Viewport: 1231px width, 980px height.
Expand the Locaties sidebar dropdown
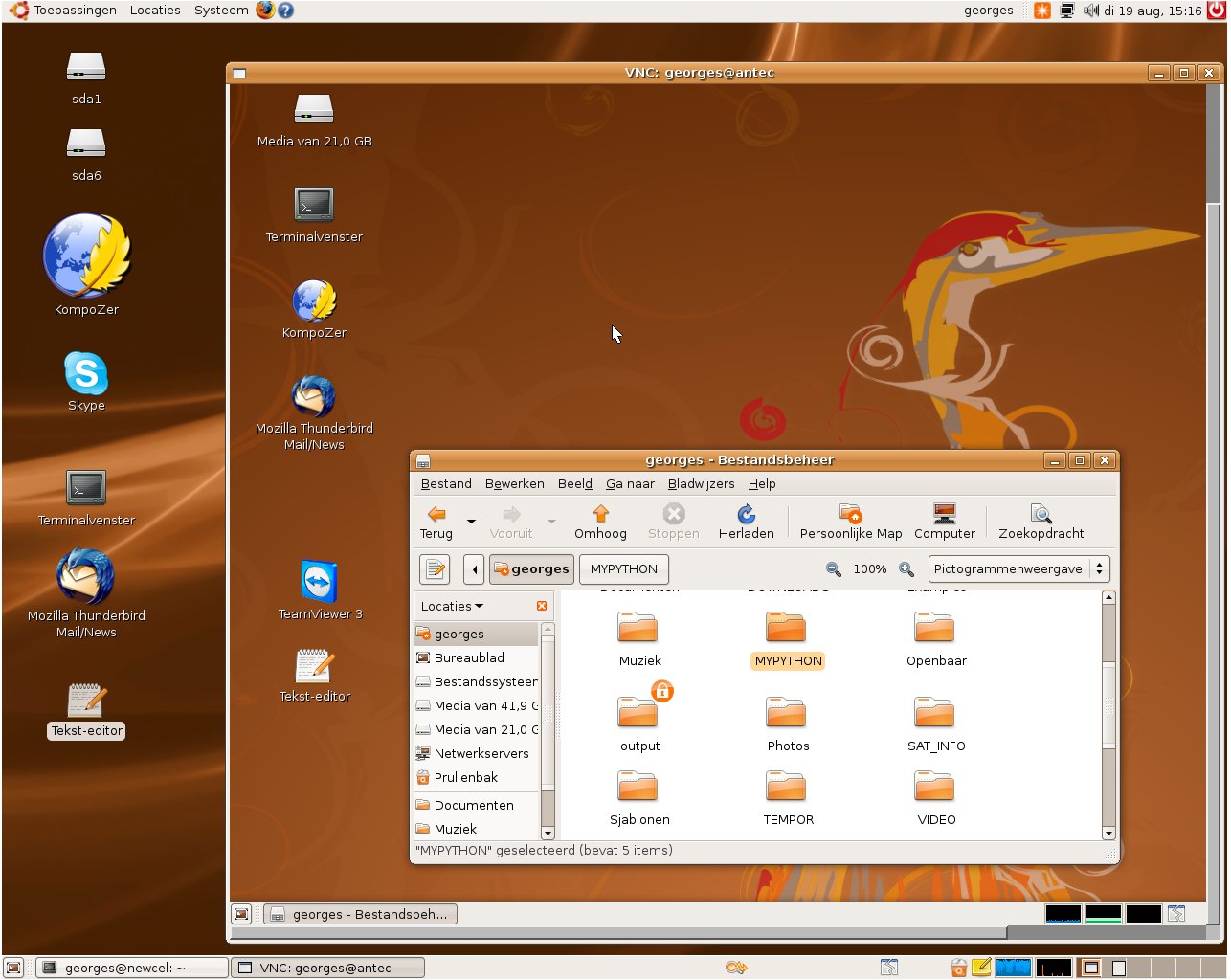coord(452,607)
